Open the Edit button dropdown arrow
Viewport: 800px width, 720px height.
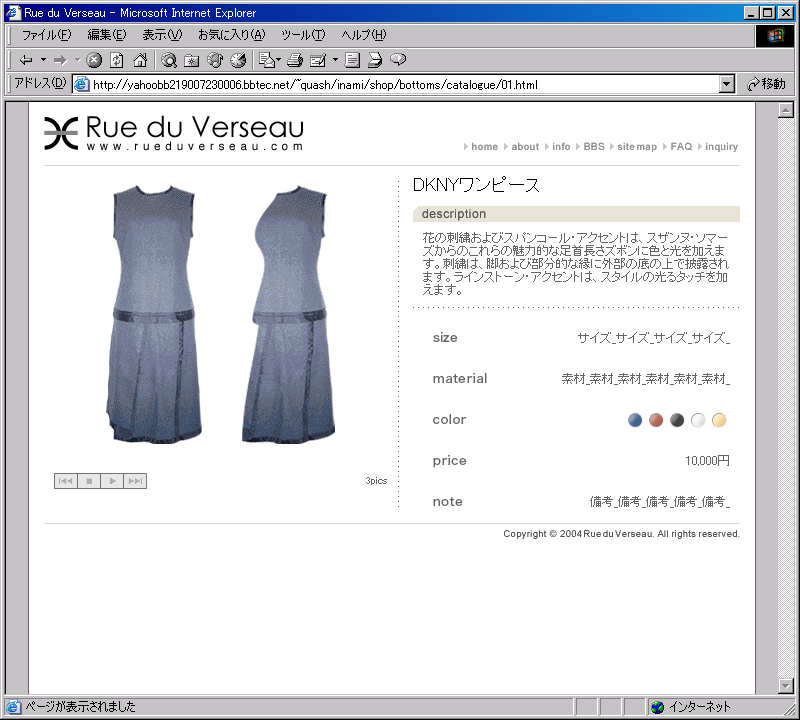pyautogui.click(x=335, y=60)
